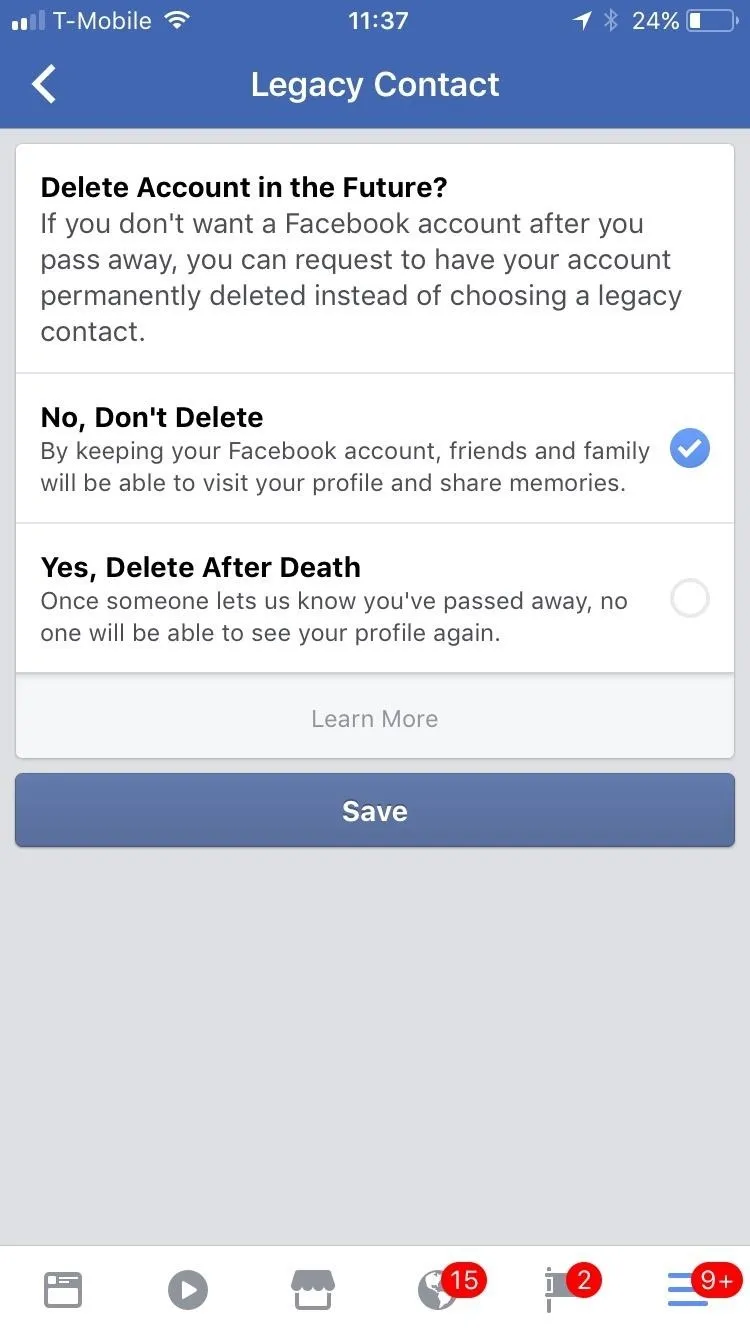Tap the Wi-Fi signal icon
Screen dimensions: 750x1334
tap(177, 21)
